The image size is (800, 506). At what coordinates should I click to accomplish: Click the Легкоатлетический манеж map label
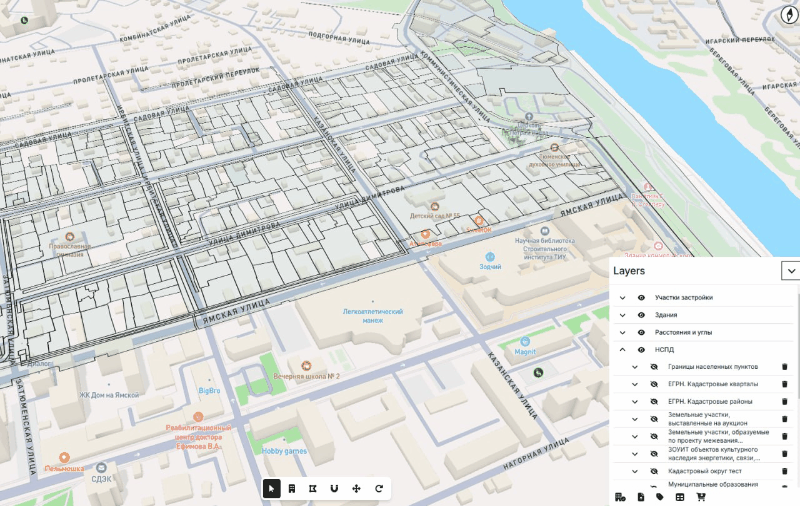point(363,316)
